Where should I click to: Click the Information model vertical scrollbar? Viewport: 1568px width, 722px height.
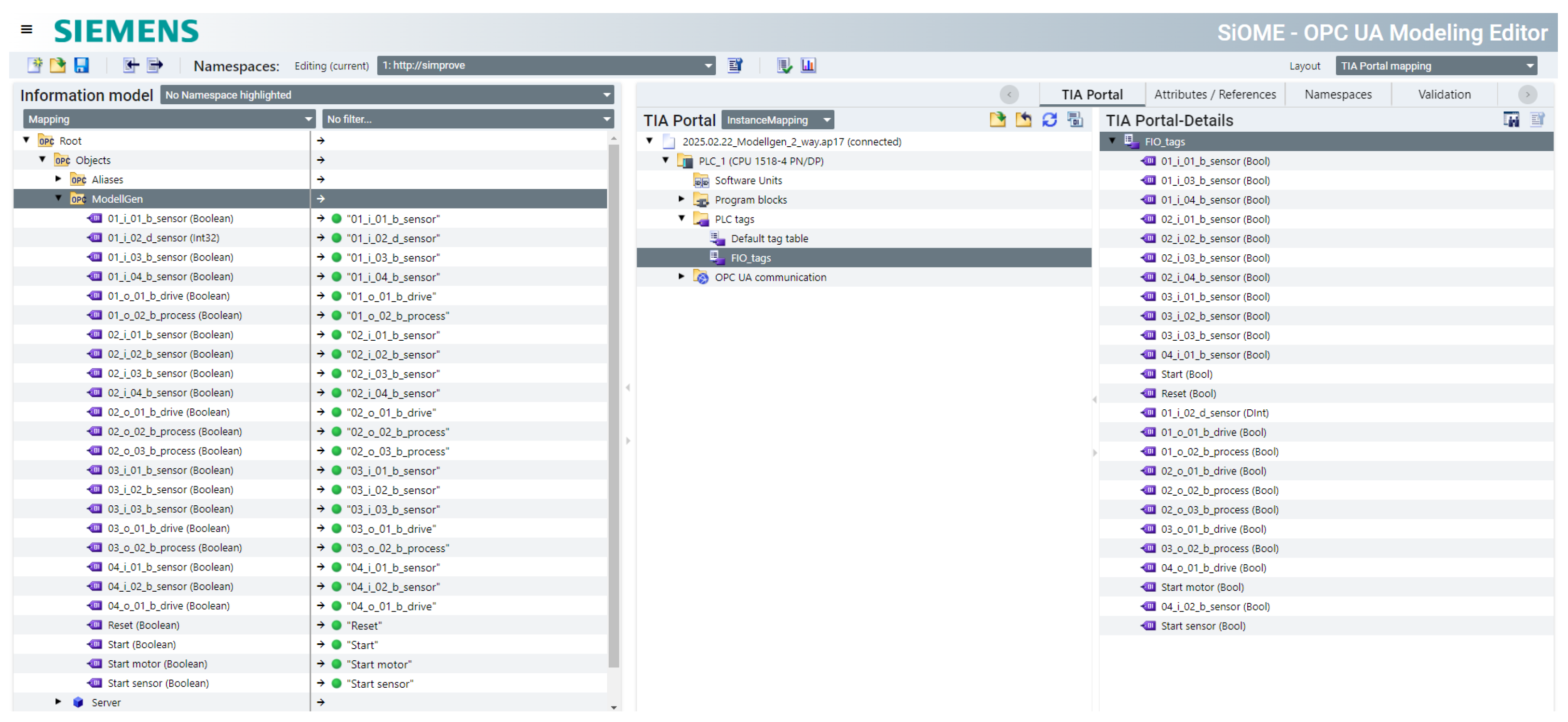pyautogui.click(x=614, y=405)
